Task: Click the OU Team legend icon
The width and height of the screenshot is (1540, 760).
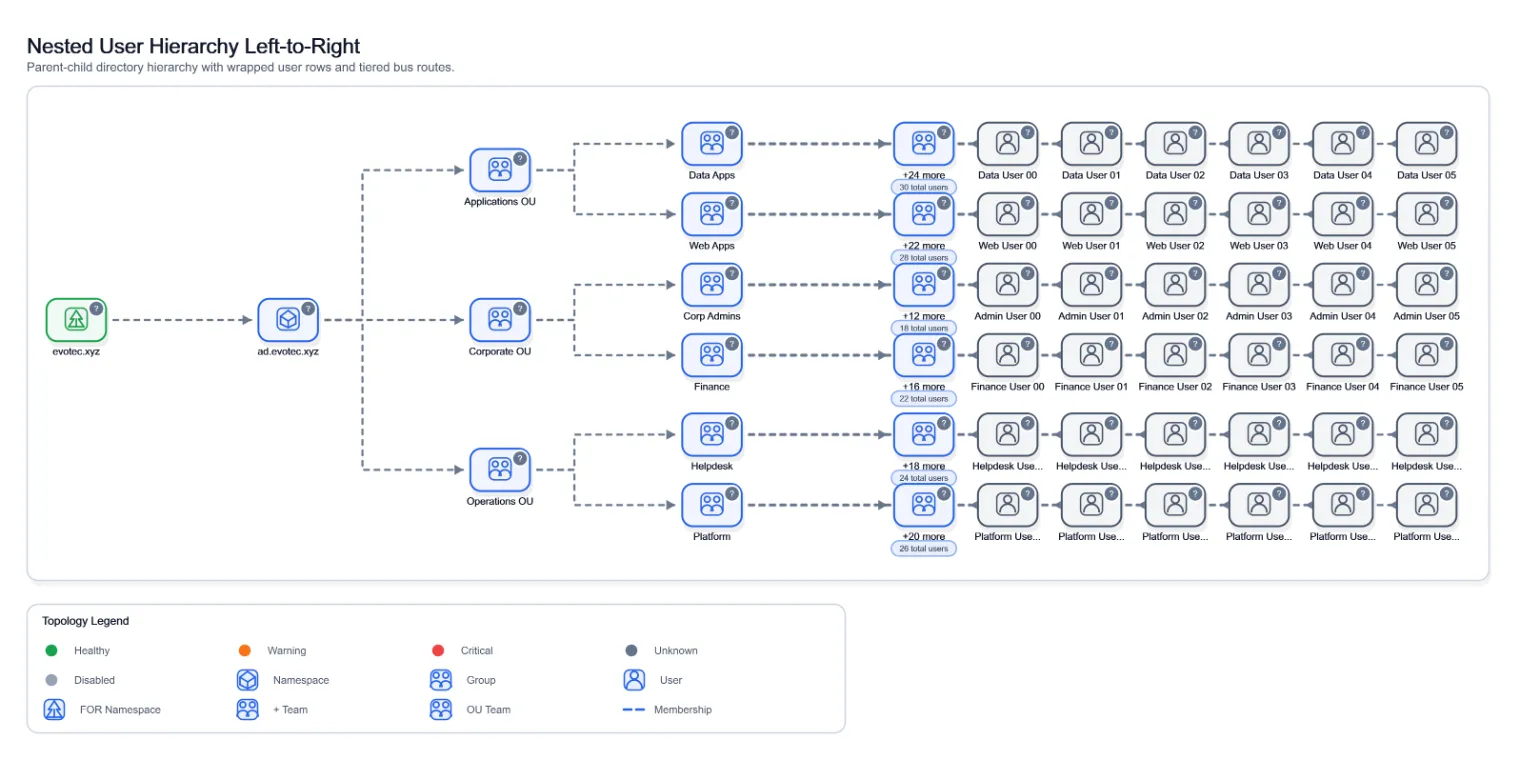Action: point(441,710)
